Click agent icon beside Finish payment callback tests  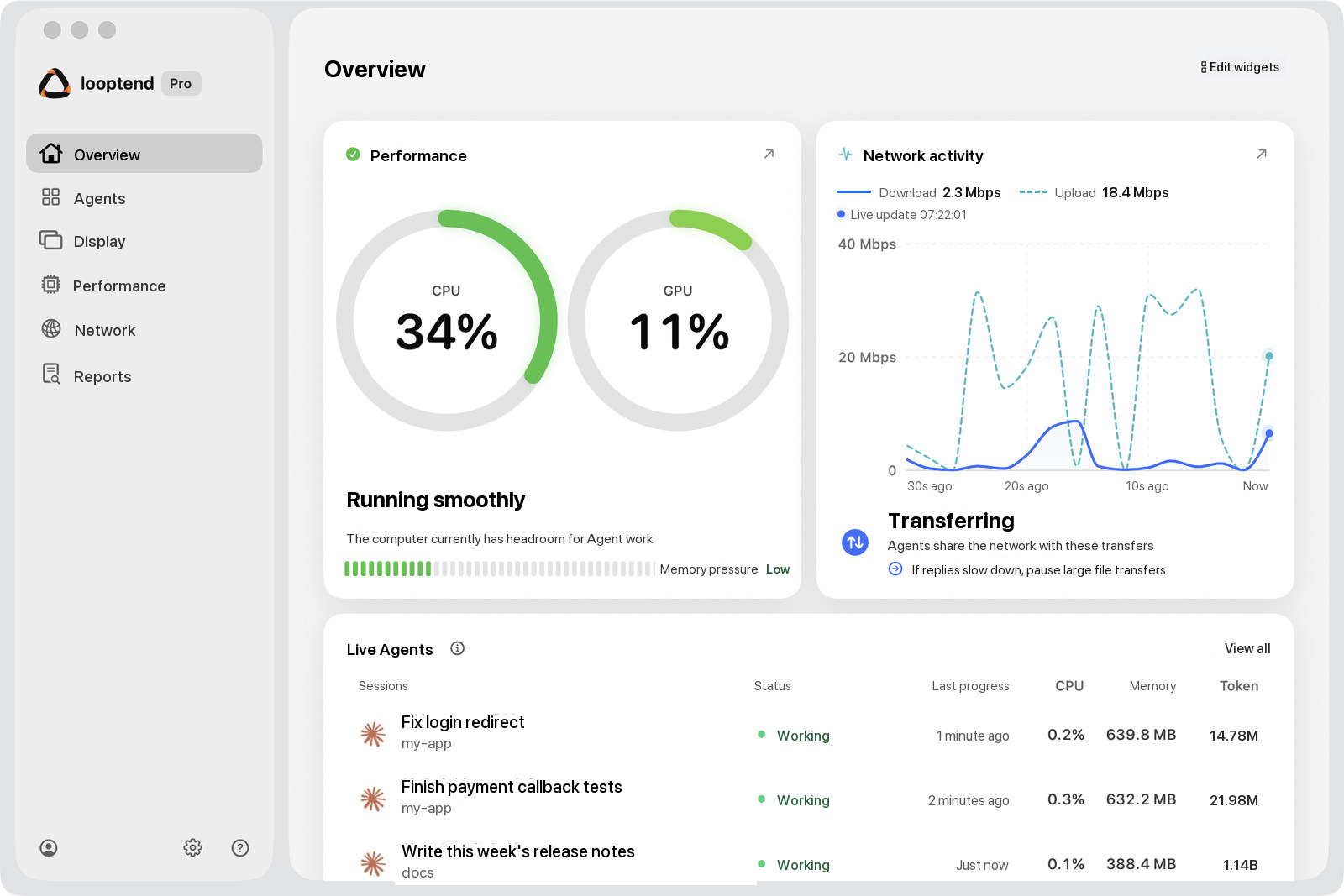373,799
